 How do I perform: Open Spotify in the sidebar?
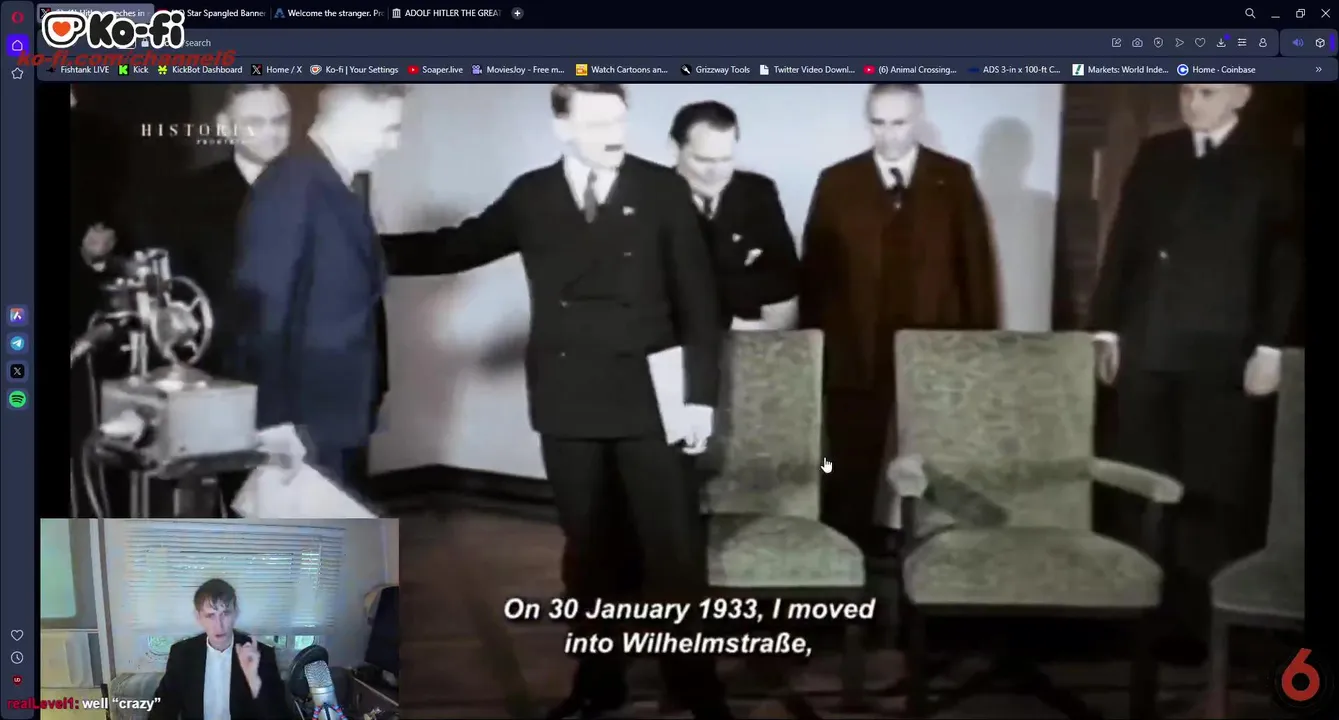[17, 399]
